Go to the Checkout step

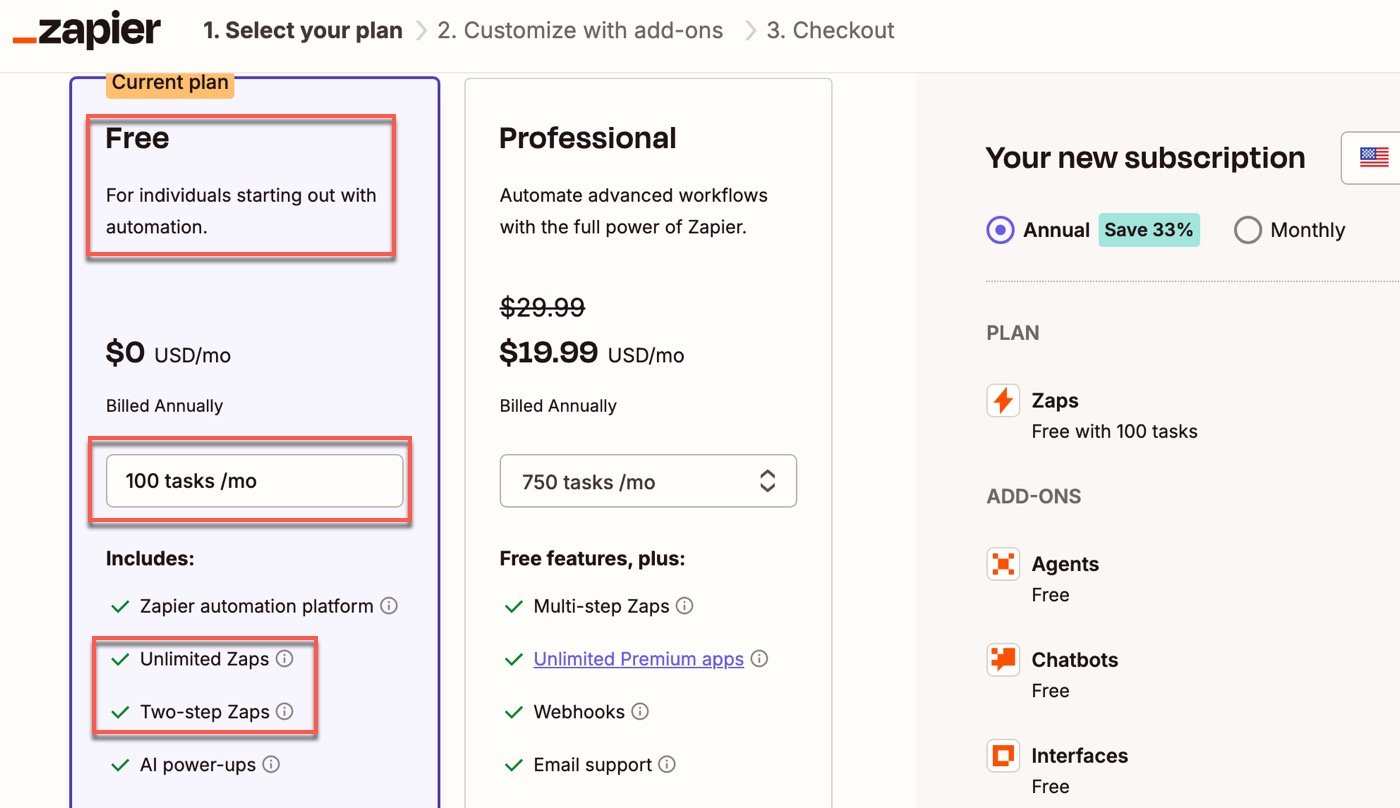[x=831, y=31]
